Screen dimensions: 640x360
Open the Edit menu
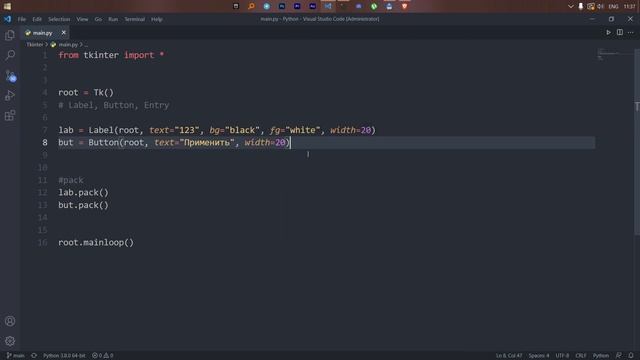pos(37,19)
